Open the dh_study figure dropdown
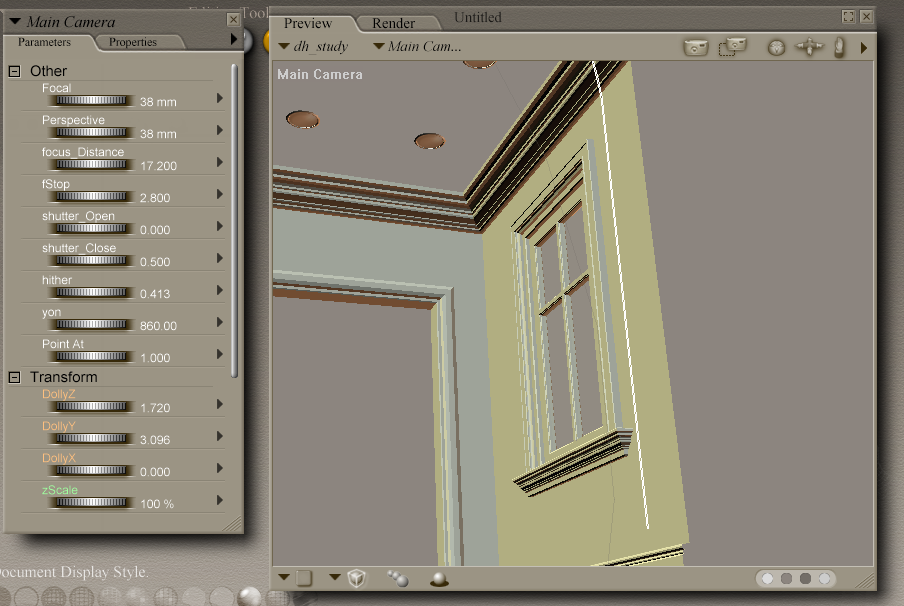Screen dimensions: 904x606 pyautogui.click(x=312, y=46)
